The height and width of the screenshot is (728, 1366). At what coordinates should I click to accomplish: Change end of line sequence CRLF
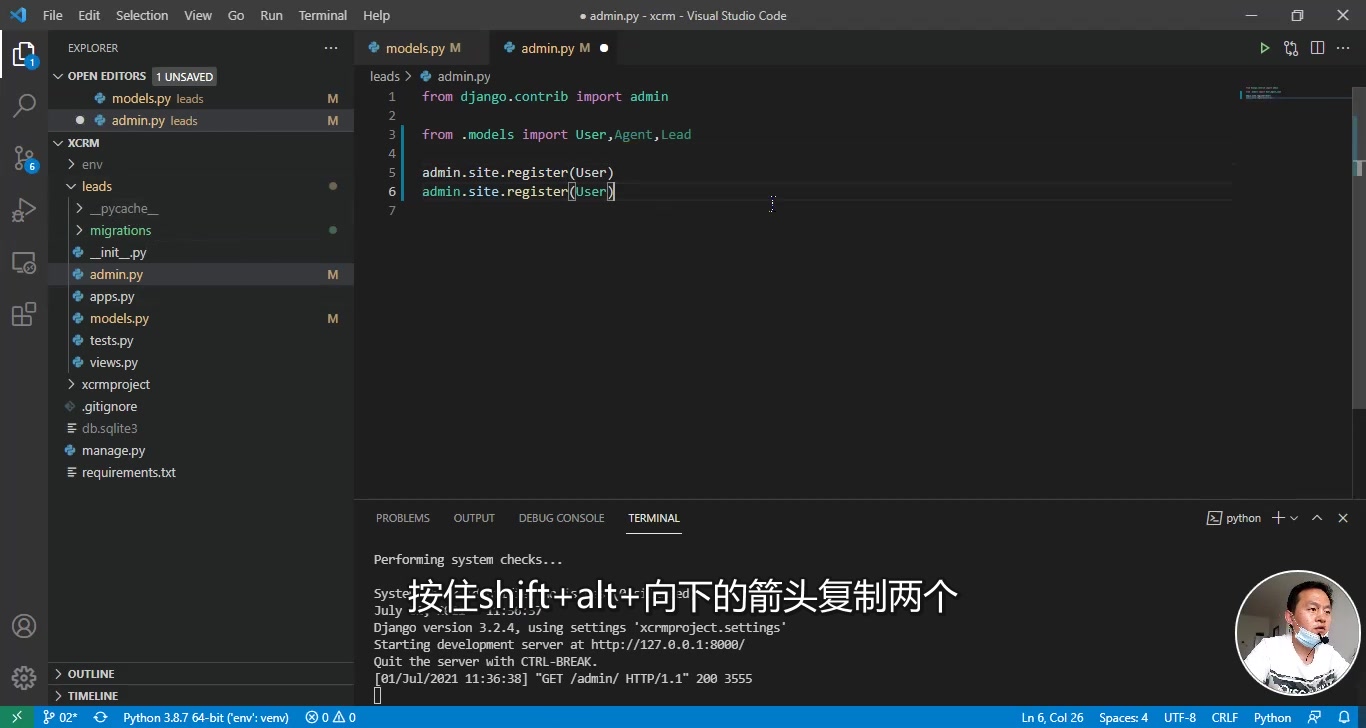point(1225,717)
